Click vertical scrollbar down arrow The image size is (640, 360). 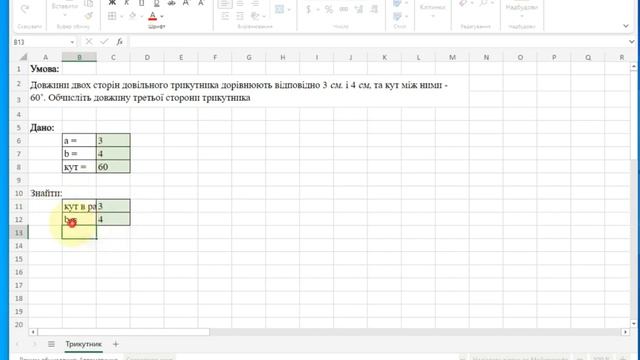coord(633,324)
